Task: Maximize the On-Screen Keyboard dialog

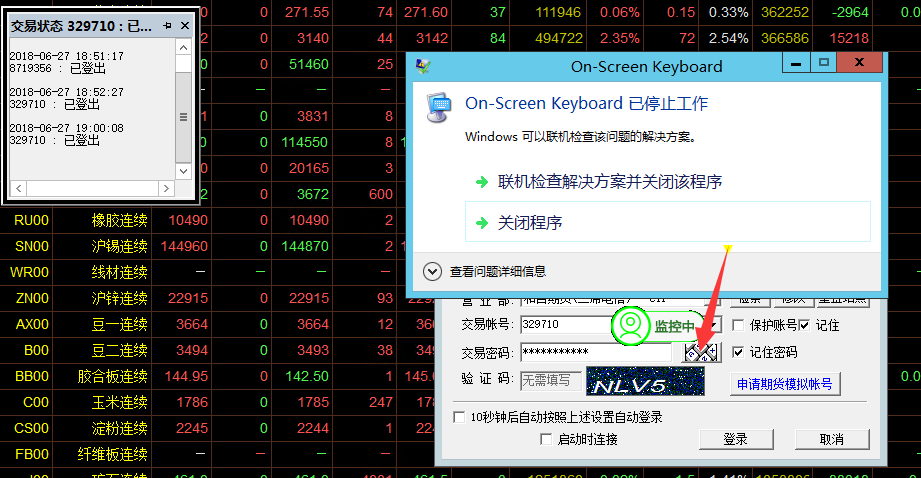Action: pyautogui.click(x=823, y=63)
